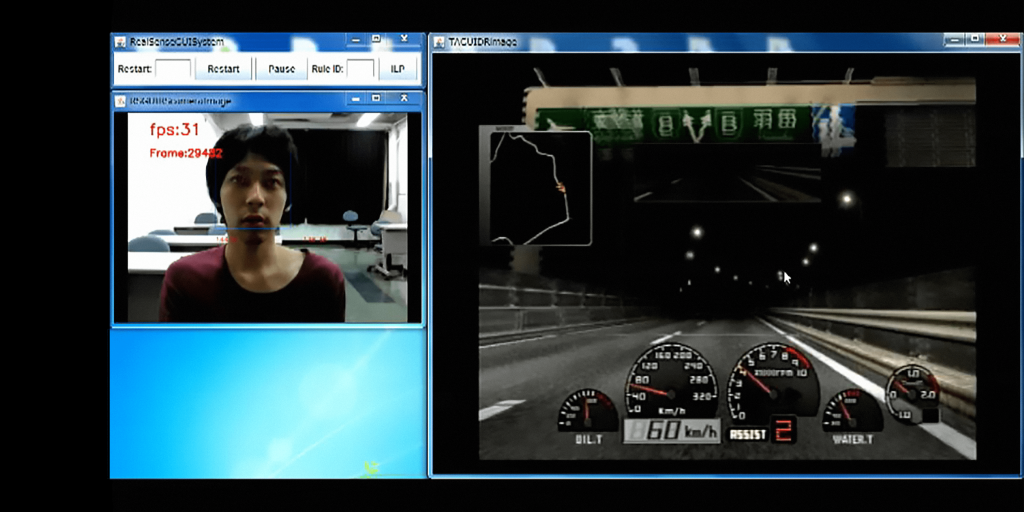Click the Java icon in TACUIDRImage title bar
1024x512 pixels.
(440, 42)
